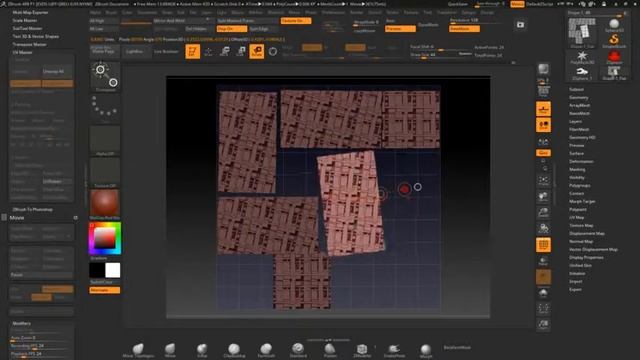The image size is (640, 360).
Task: Open the red material sphere thumbnail
Action: 105,204
